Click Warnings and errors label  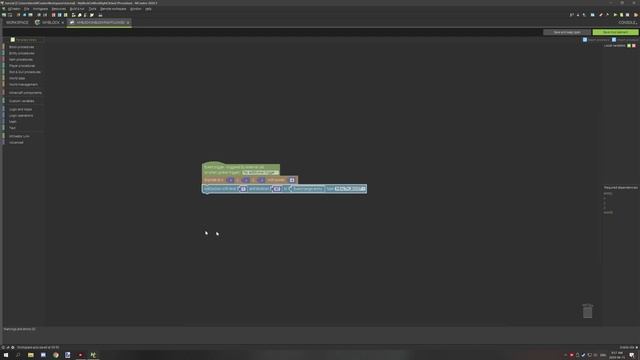(19, 329)
